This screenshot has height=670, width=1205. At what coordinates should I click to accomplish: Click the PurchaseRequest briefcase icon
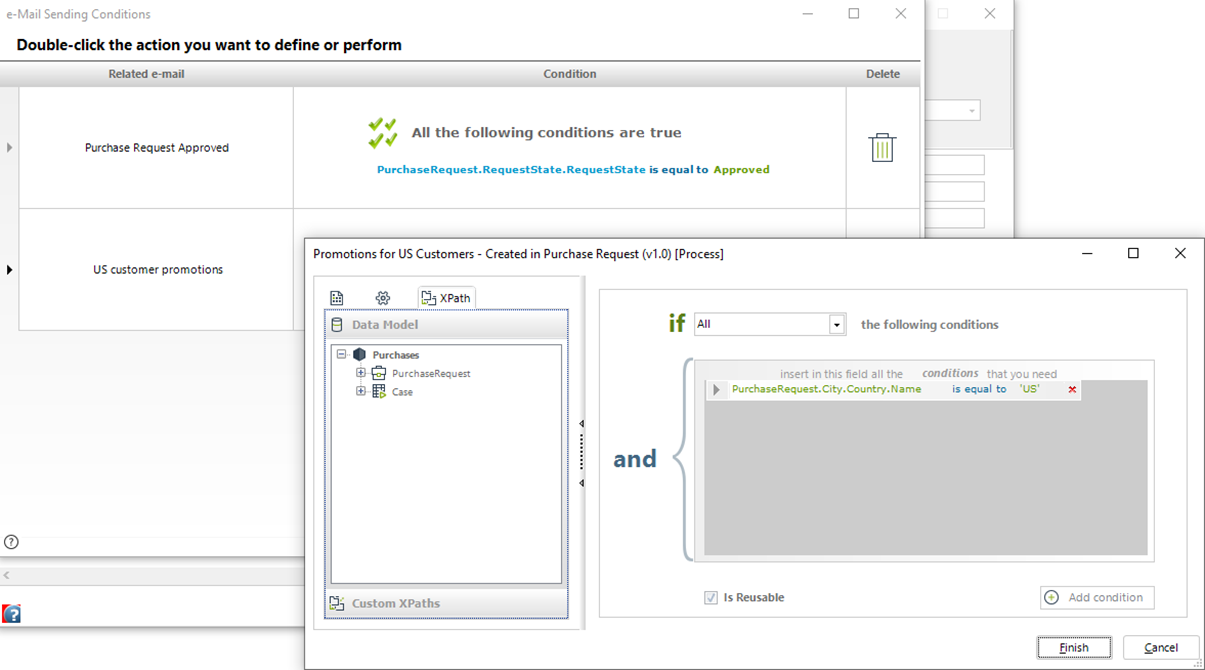379,373
